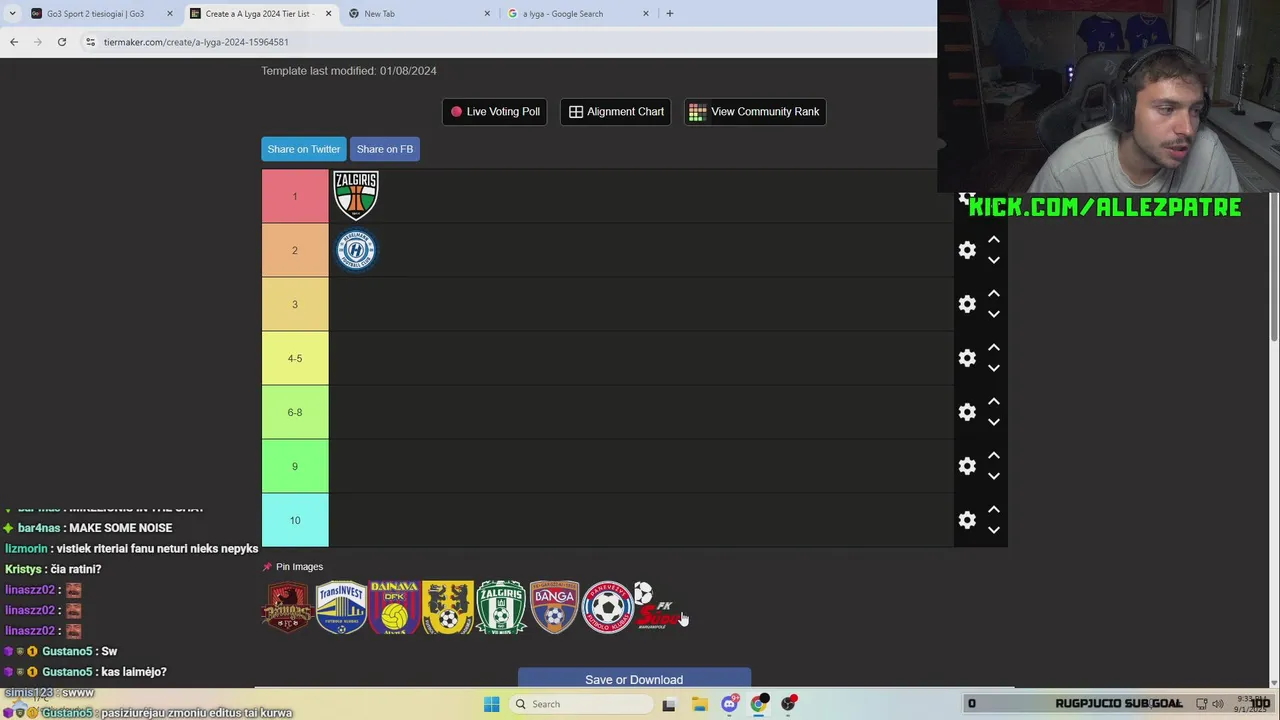The height and width of the screenshot is (720, 1280).
Task: Move tier 2 row up
Action: click(x=994, y=240)
